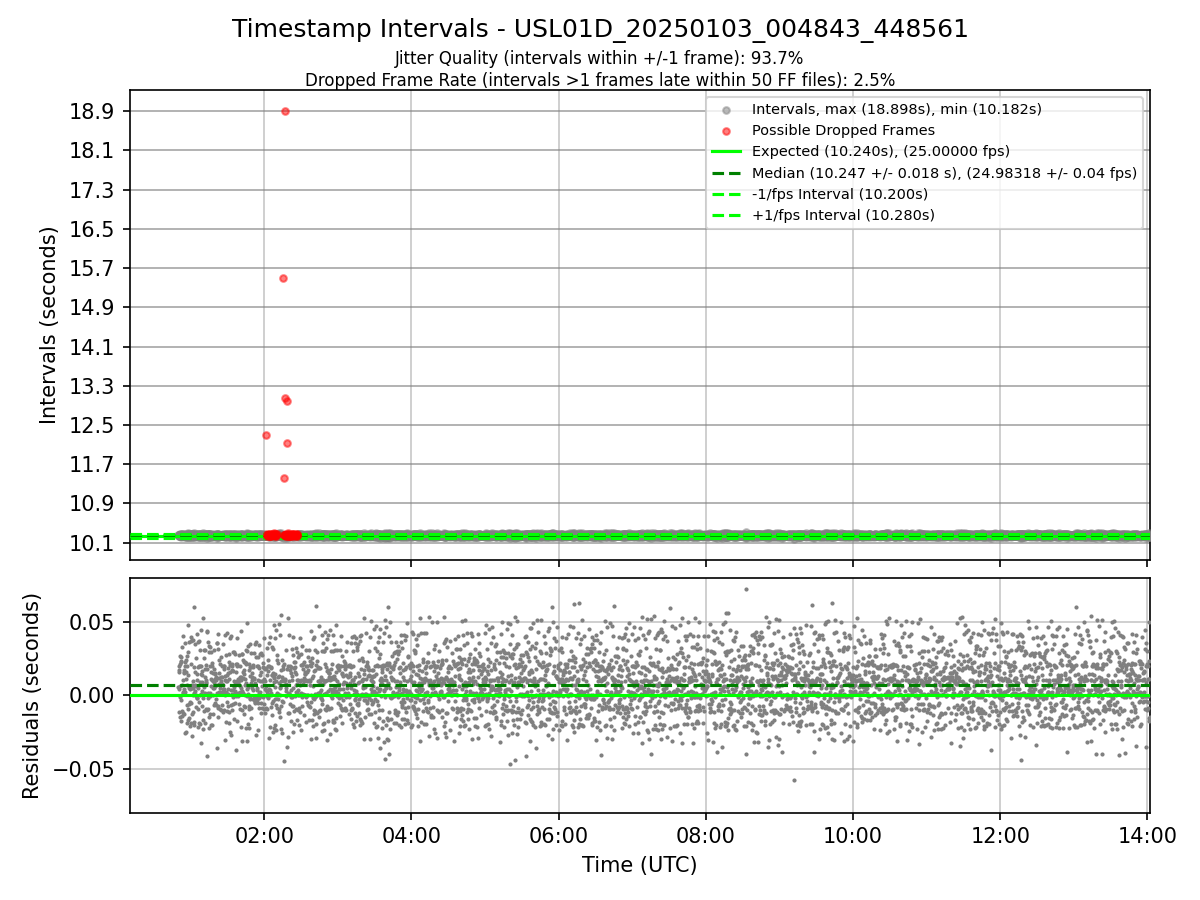Screen dimensions: 1200x900
Task: Click the 15.7 y-axis tick label
Action: click(x=93, y=268)
